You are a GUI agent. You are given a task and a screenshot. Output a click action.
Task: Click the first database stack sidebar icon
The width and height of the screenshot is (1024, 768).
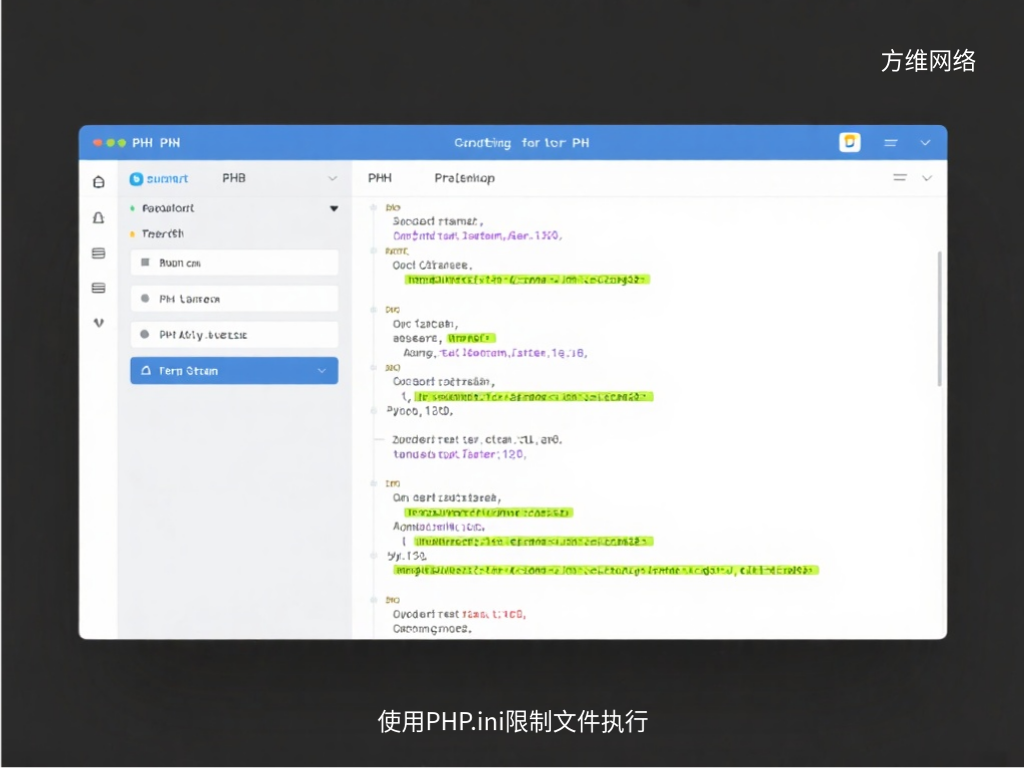coord(97,253)
